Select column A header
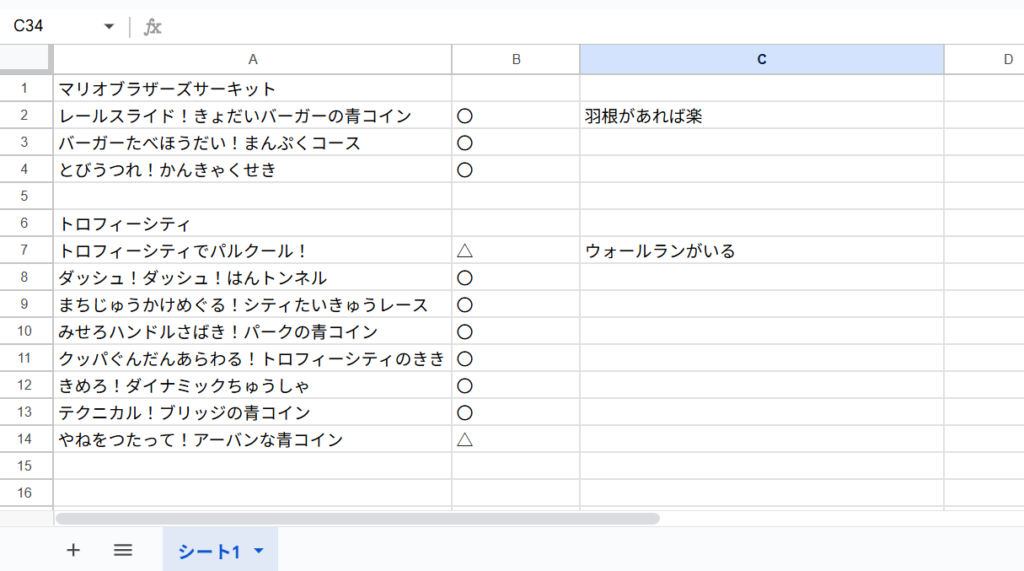Viewport: 1024px width, 571px height. point(253,59)
